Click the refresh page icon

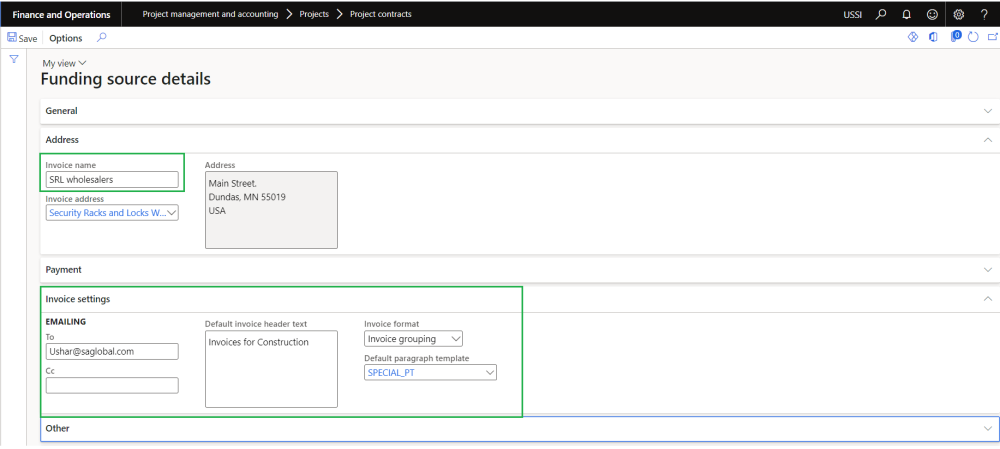click(973, 38)
